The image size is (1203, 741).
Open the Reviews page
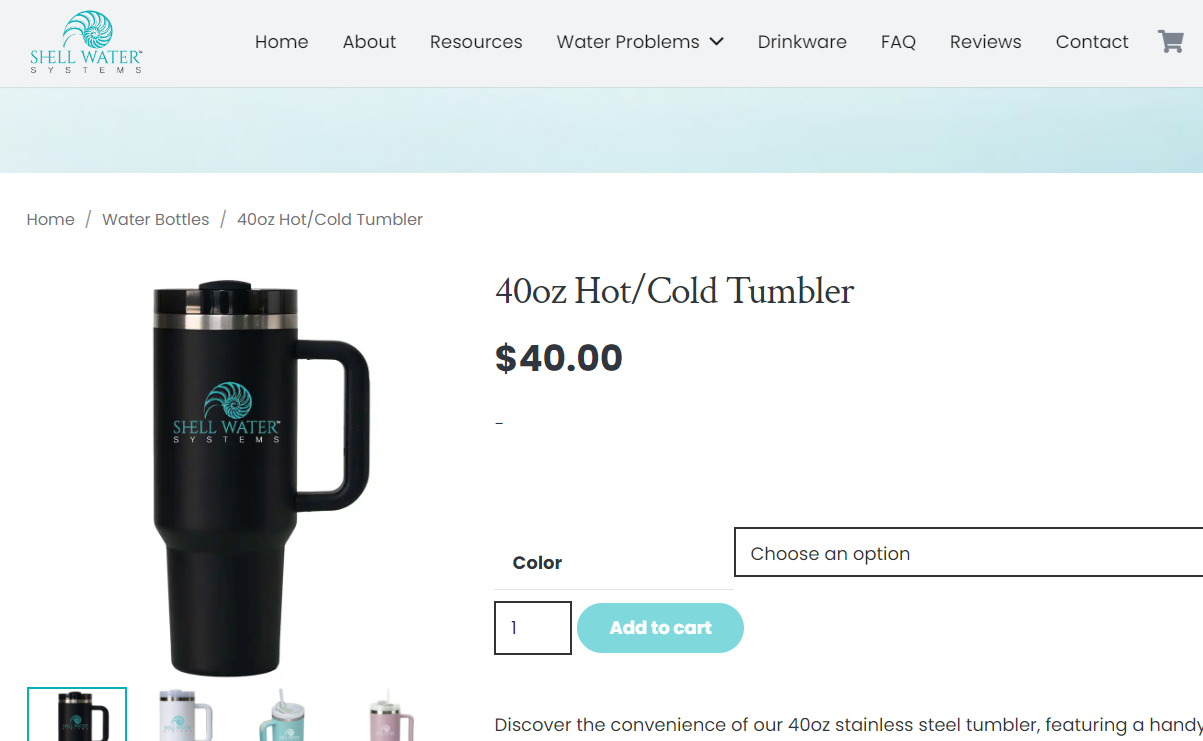(985, 42)
